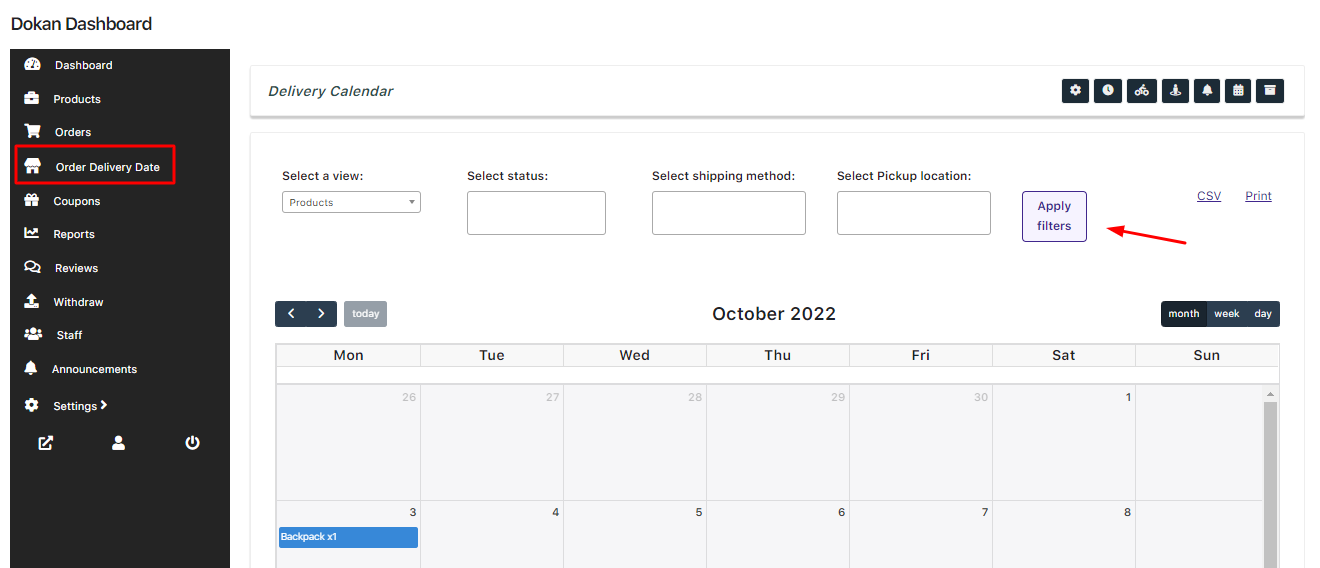Click the Products briefcase icon
1320x568 pixels.
click(32, 99)
